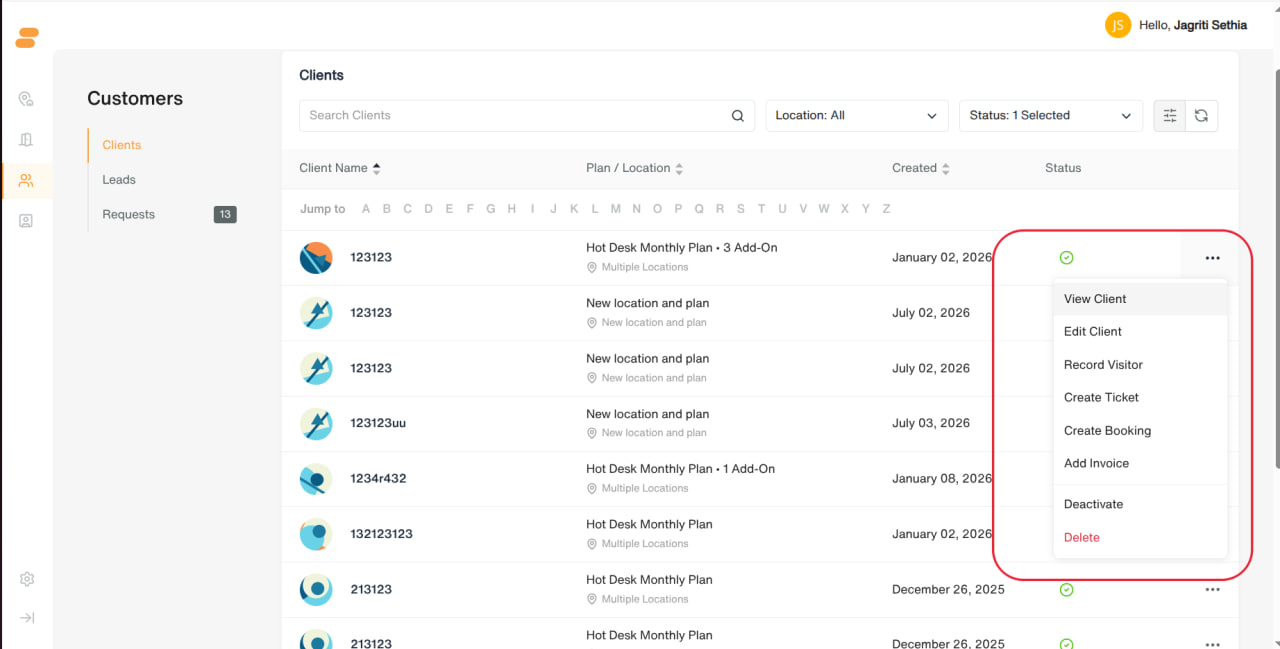Open the Location: All dropdown
The width and height of the screenshot is (1280, 649).
point(857,115)
